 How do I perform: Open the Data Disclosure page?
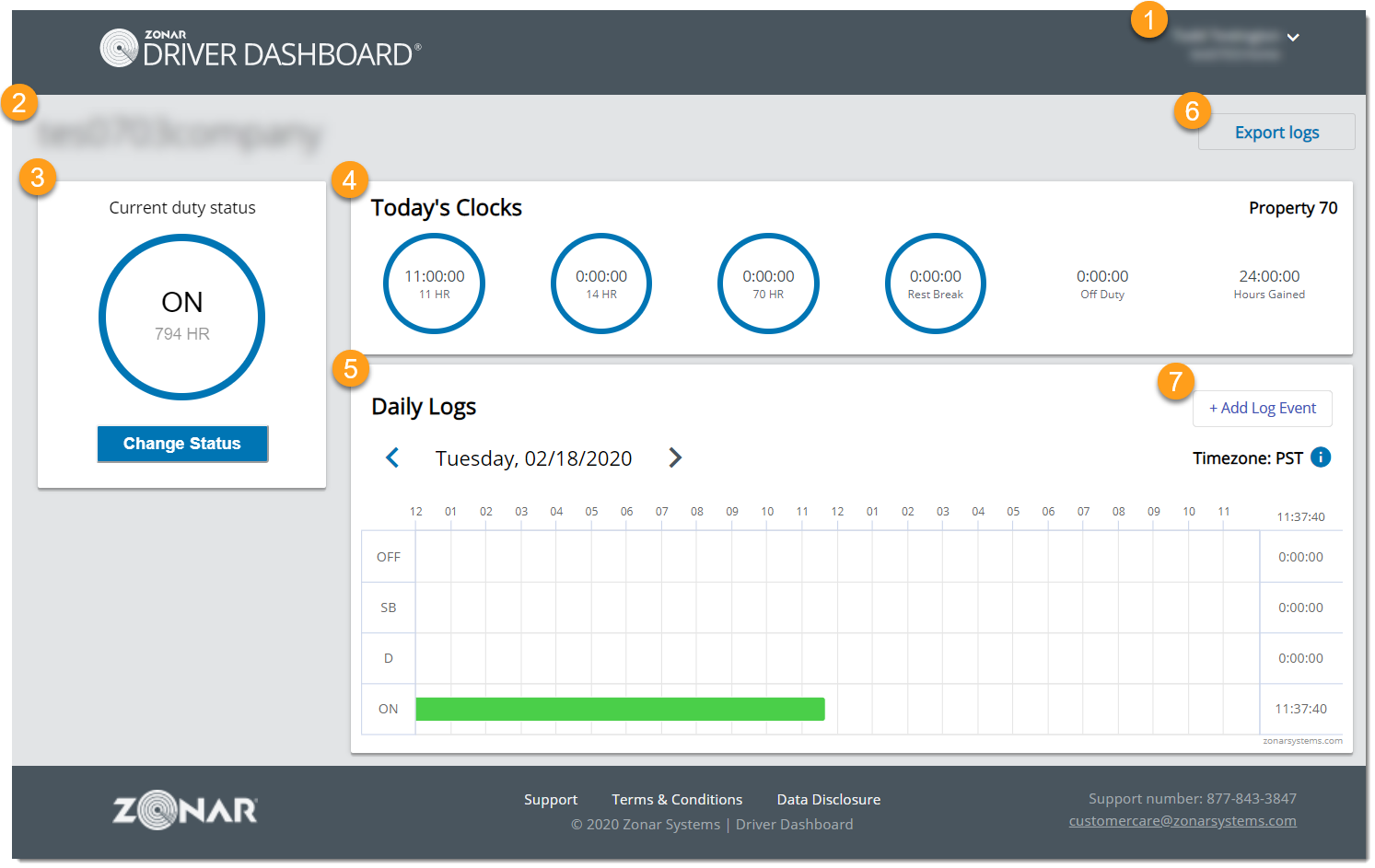point(828,799)
